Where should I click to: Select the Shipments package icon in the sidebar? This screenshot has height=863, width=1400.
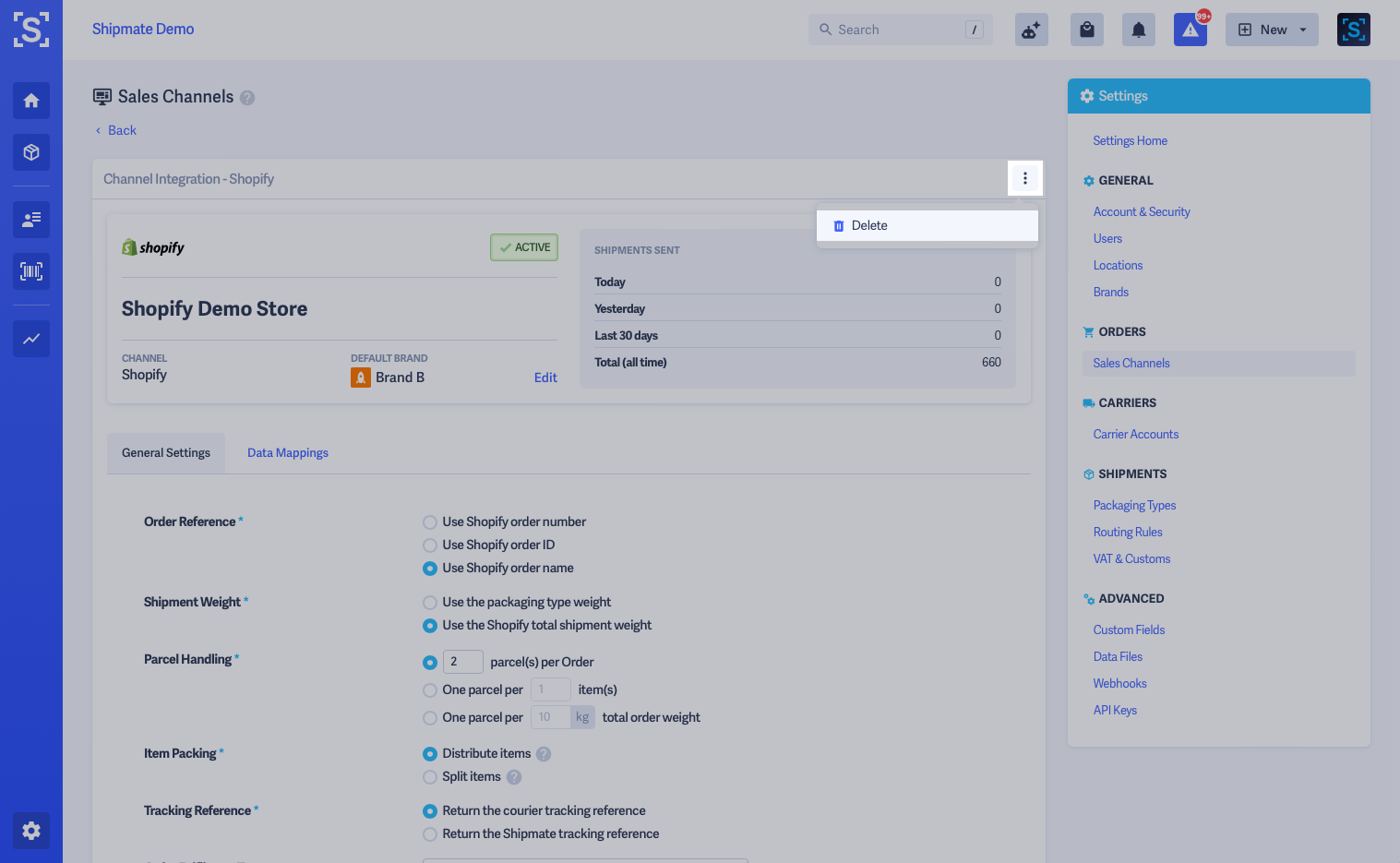[30, 151]
